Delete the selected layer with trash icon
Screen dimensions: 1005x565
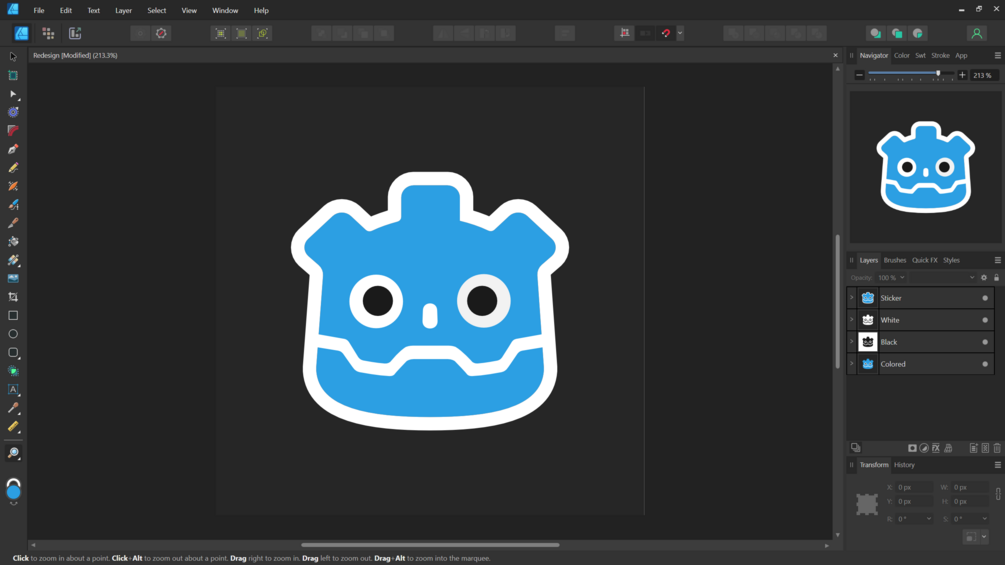997,448
